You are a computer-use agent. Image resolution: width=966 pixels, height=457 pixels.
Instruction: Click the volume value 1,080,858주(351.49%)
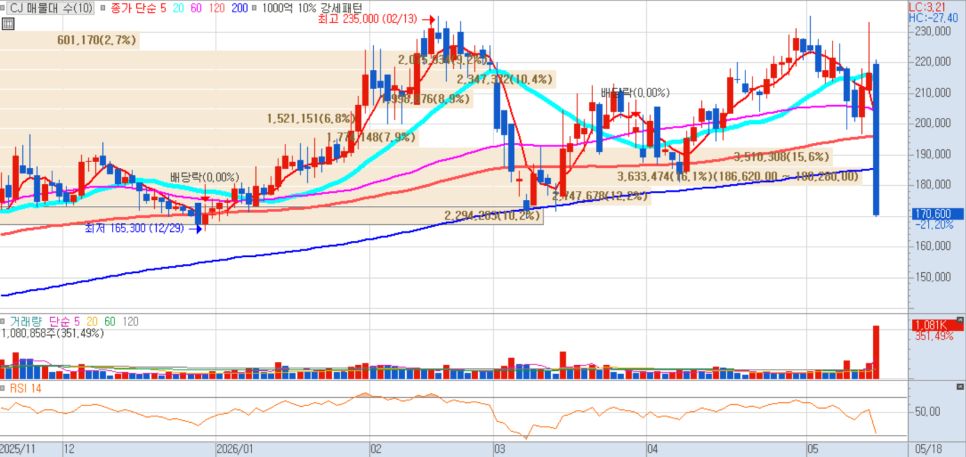click(53, 333)
